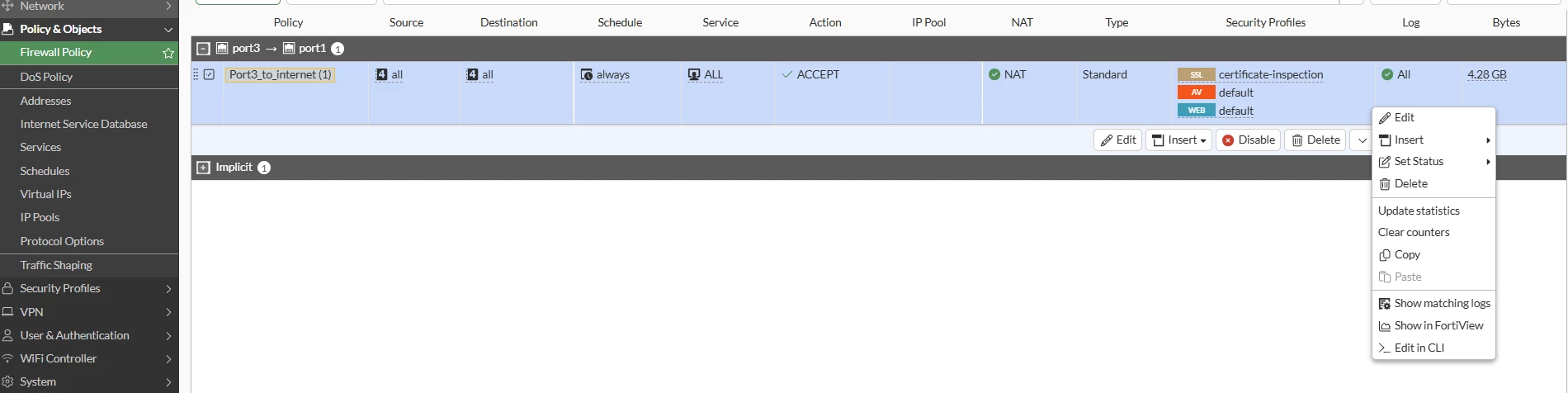
Task: Open the DoS Policy page
Action: (x=46, y=77)
